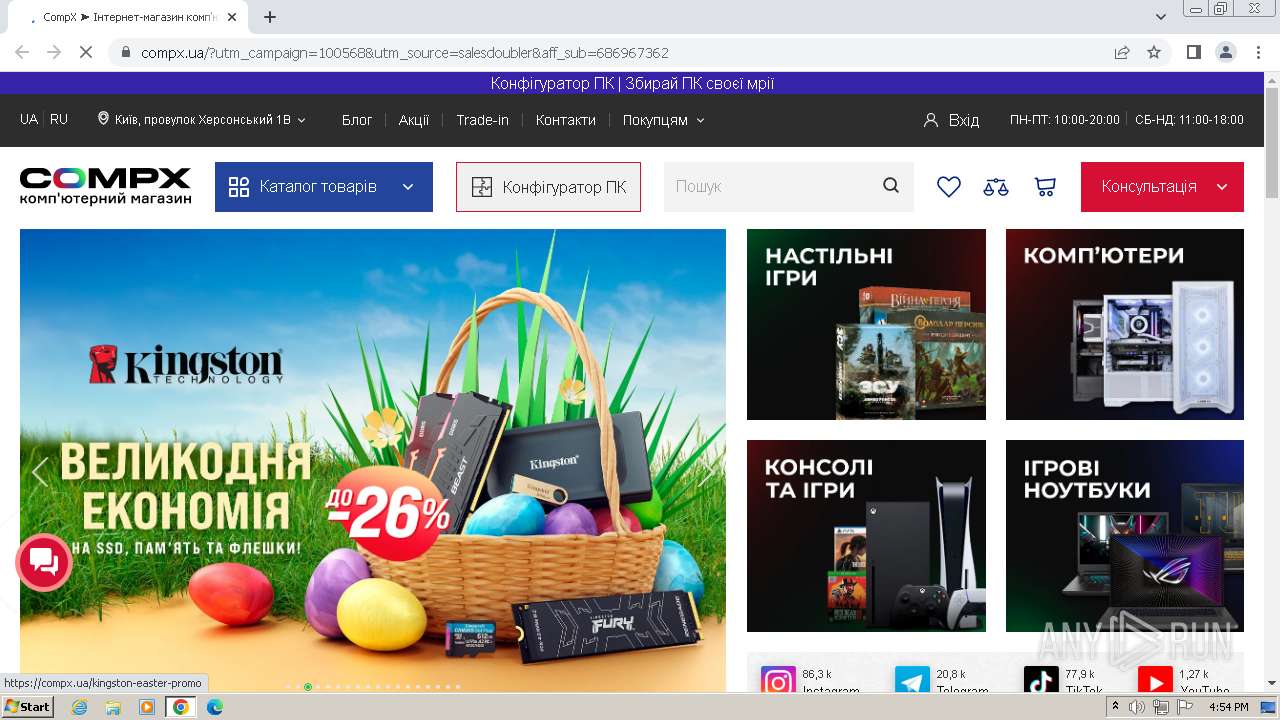Open the Настільні ігри category tile
Viewport: 1280px width, 720px height.
pos(866,324)
